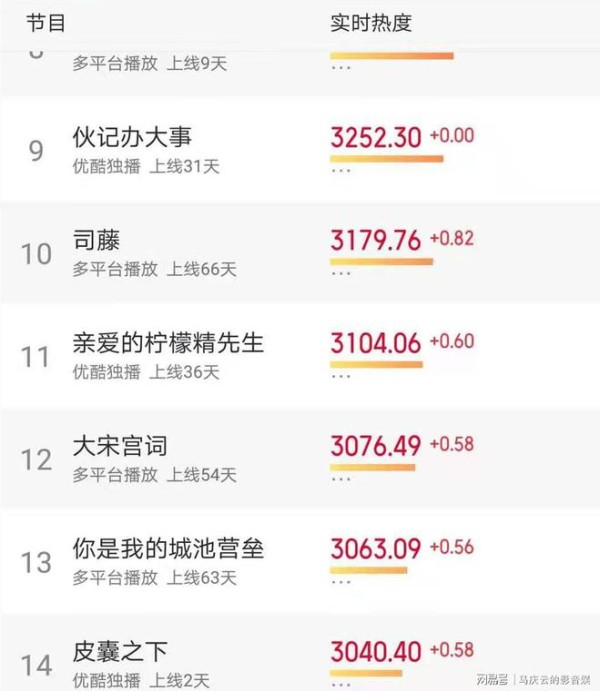The height and width of the screenshot is (691, 600).
Task: Click the heat value 3104.06
Action: (x=376, y=343)
